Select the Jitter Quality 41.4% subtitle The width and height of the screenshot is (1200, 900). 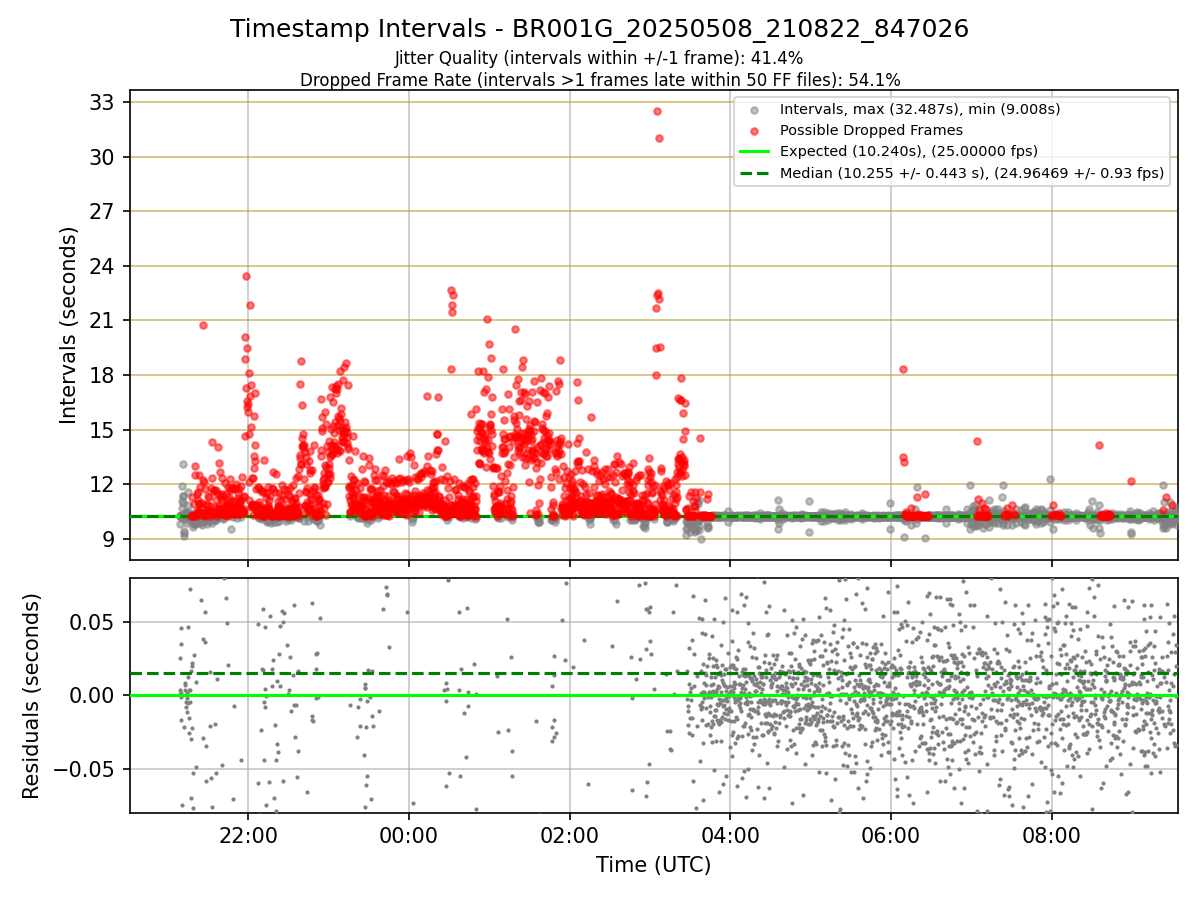click(599, 58)
